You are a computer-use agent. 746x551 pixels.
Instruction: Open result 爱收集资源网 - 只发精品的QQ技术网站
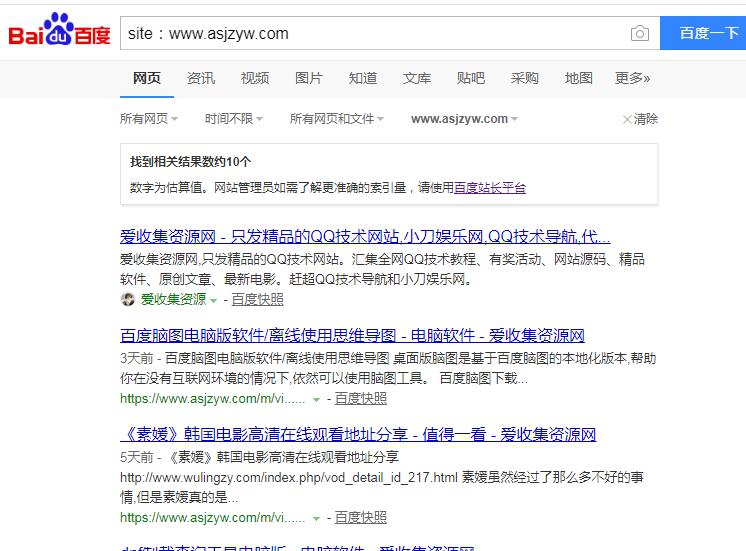[365, 236]
